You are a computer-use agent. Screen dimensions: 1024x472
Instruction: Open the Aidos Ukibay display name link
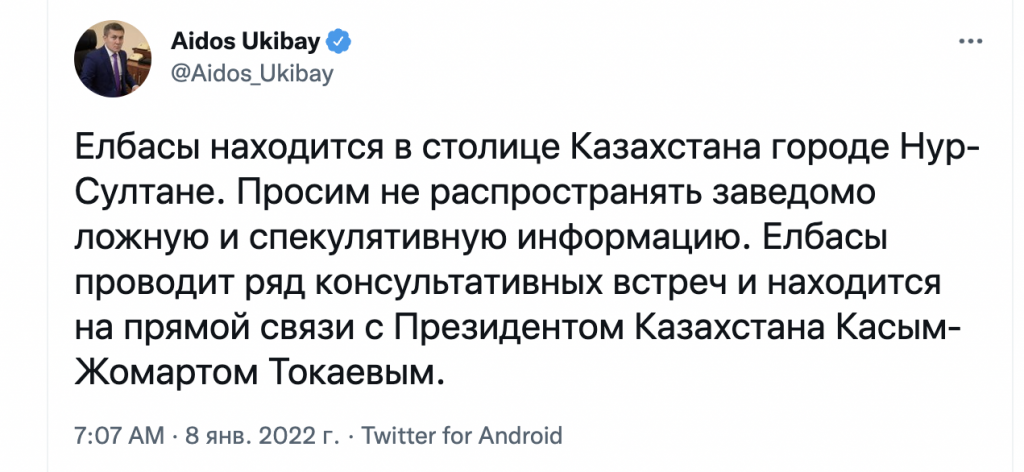pyautogui.click(x=246, y=42)
